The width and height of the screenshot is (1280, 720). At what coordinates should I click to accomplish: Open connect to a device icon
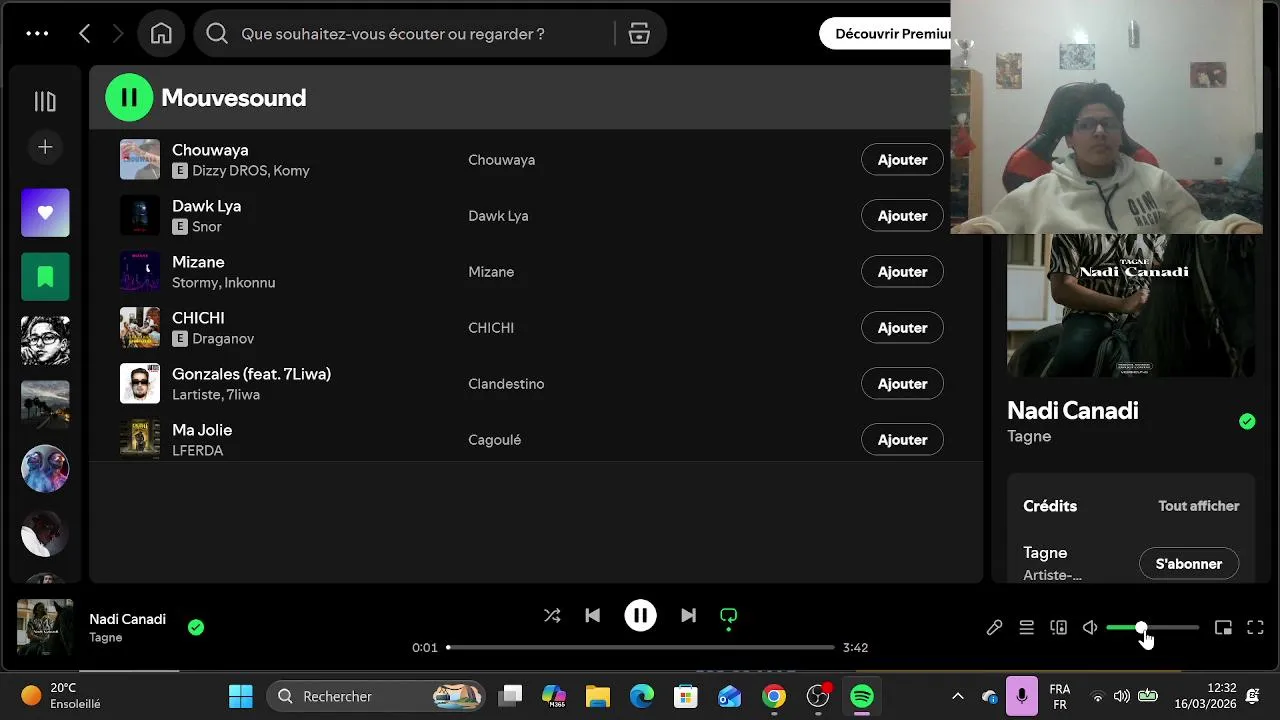tap(1058, 628)
